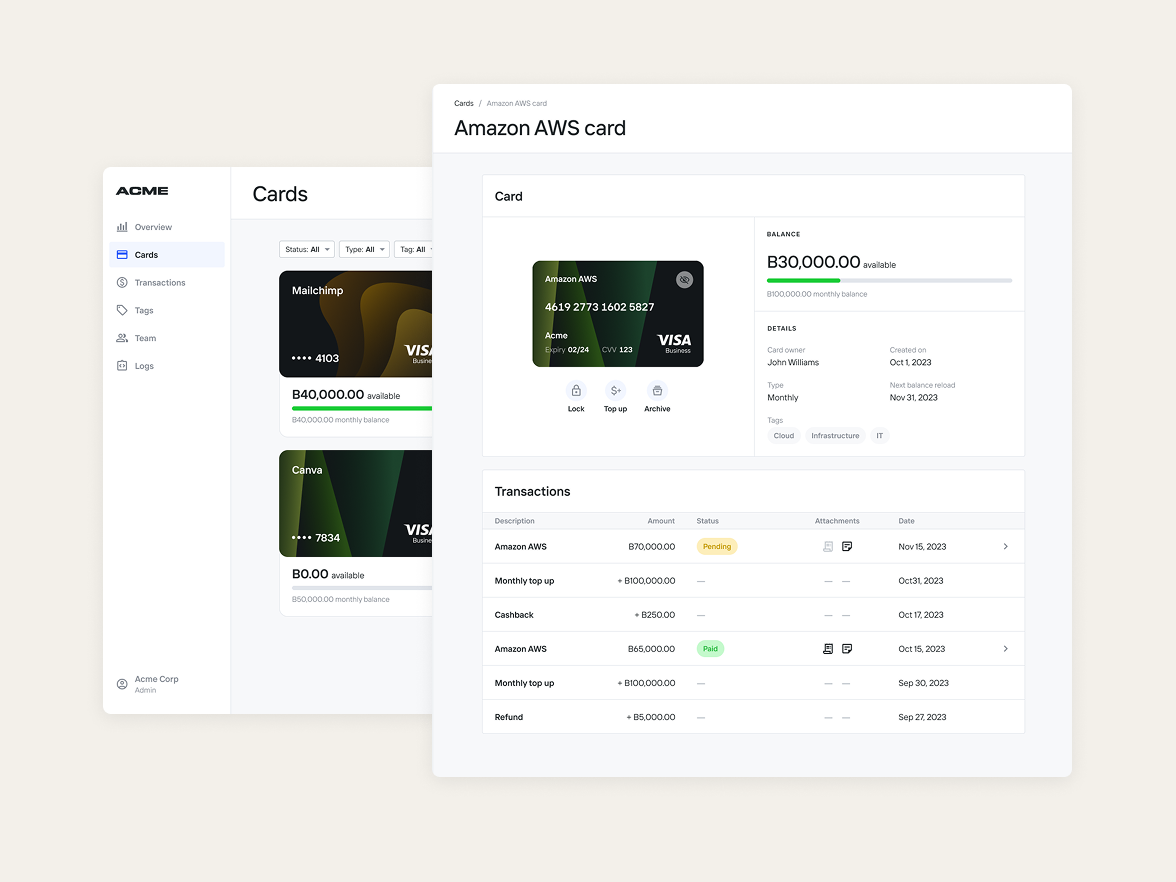Click the Amazon AWS Visa card image
Screen dimensions: 1176x882
[618, 314]
